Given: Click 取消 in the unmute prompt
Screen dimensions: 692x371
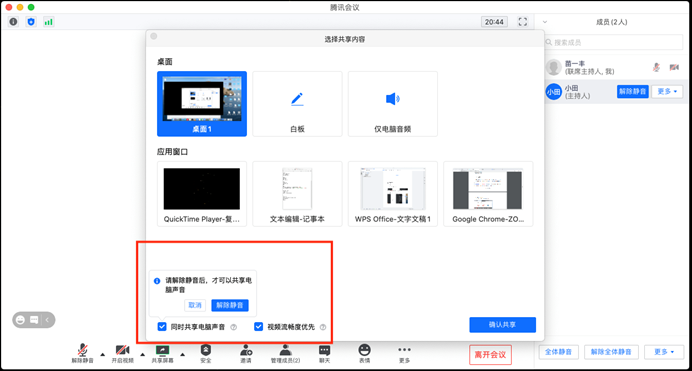Looking at the screenshot, I should pos(195,305).
